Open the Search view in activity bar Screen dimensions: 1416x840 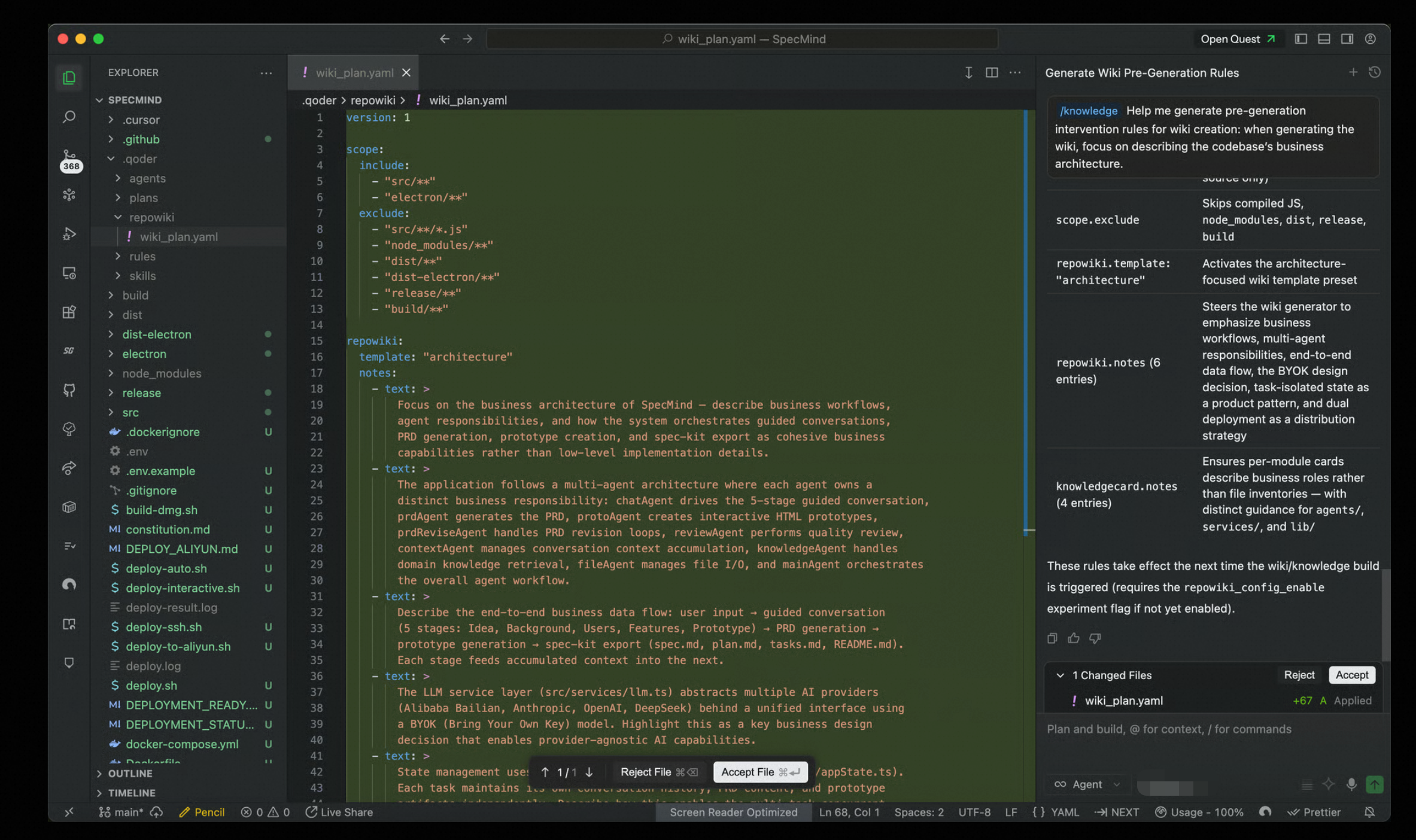click(x=69, y=117)
